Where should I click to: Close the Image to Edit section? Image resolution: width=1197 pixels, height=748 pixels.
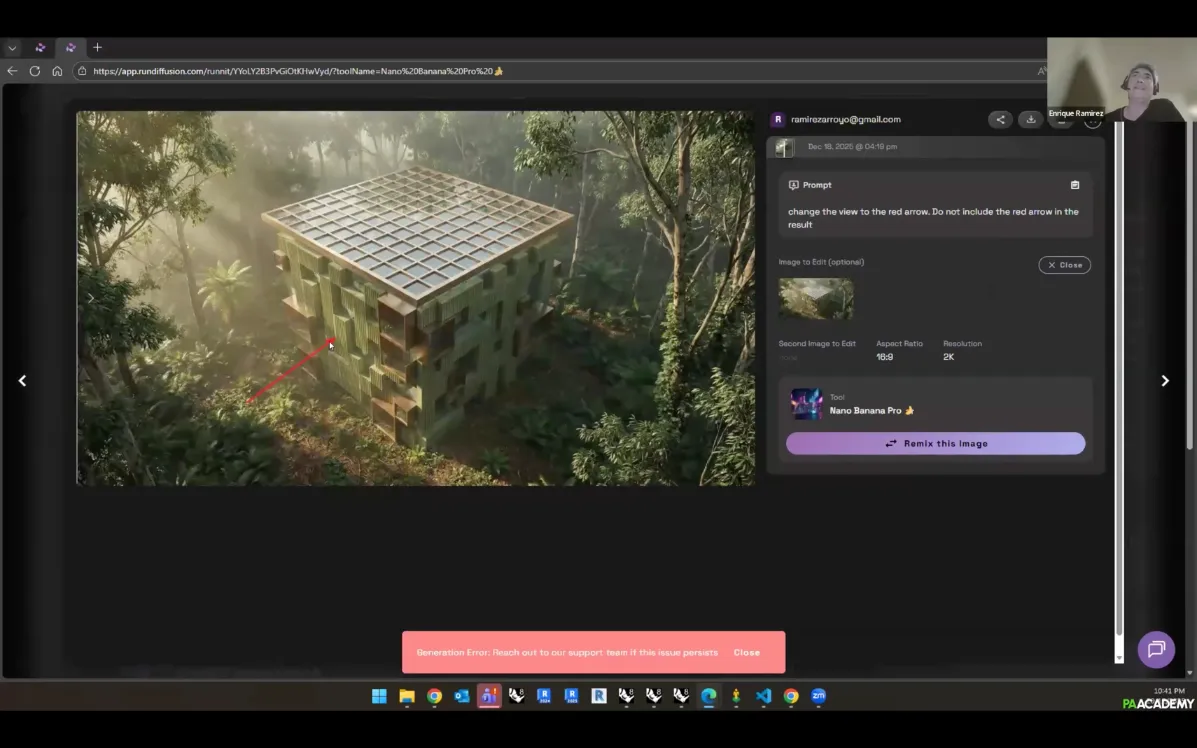click(1064, 265)
